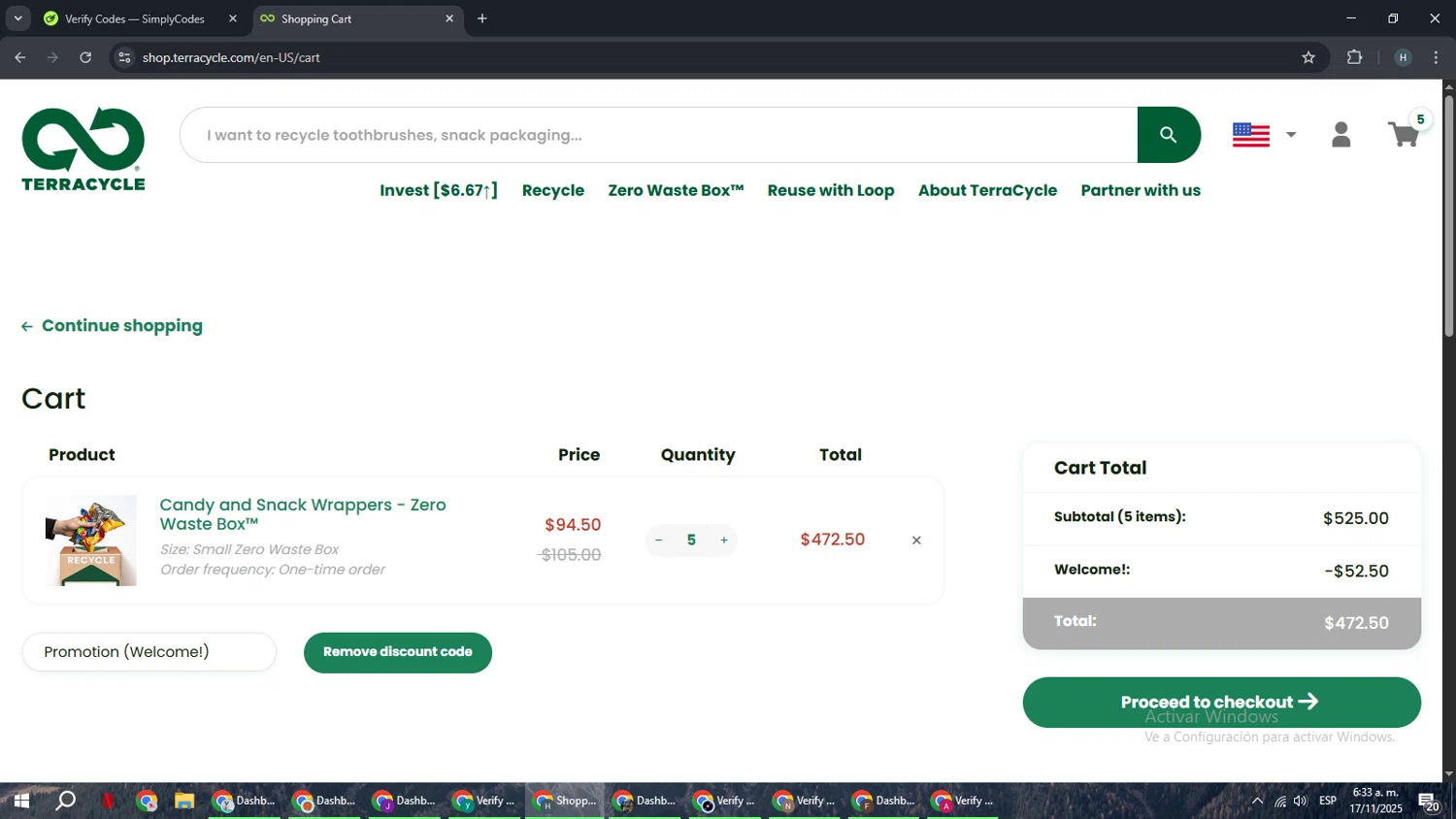Image resolution: width=1456 pixels, height=819 pixels.
Task: Click the $472.50 item total
Action: coord(832,540)
